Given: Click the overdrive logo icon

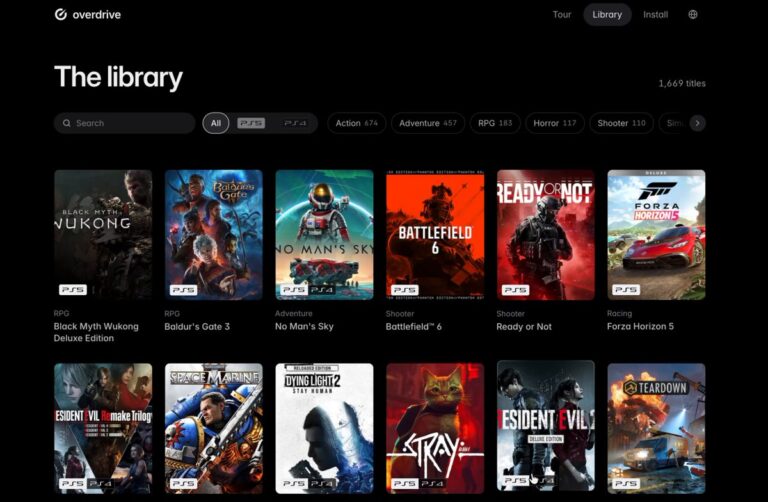Looking at the screenshot, I should pyautogui.click(x=61, y=15).
